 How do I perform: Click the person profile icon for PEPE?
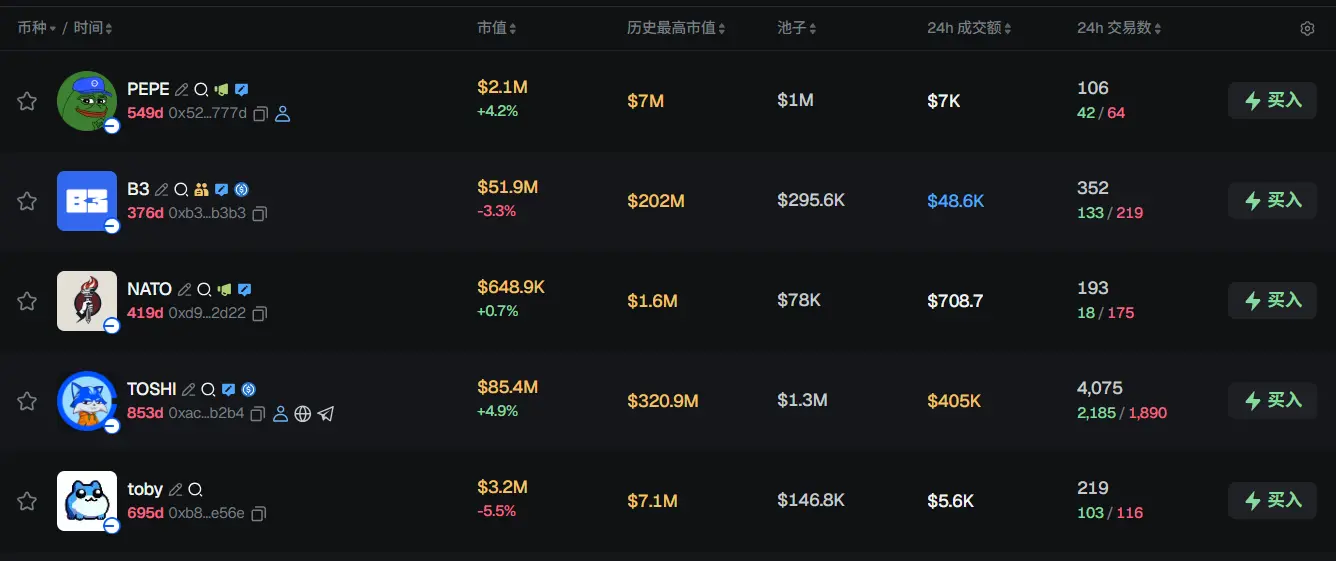(x=282, y=114)
